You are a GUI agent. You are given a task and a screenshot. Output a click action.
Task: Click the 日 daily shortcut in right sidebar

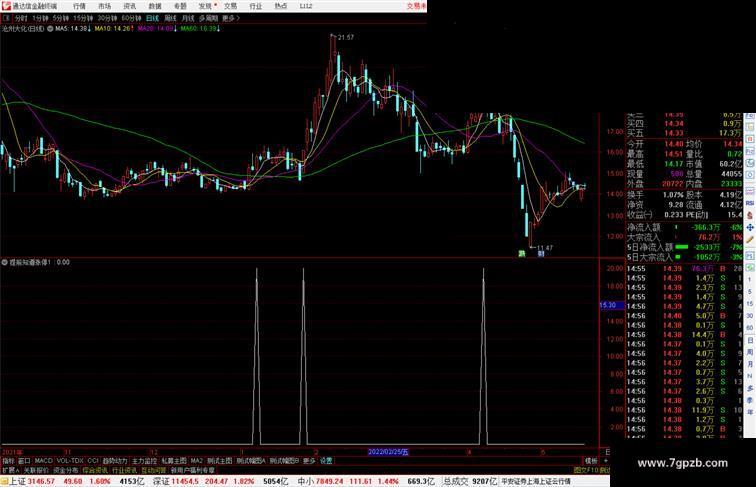[750, 340]
